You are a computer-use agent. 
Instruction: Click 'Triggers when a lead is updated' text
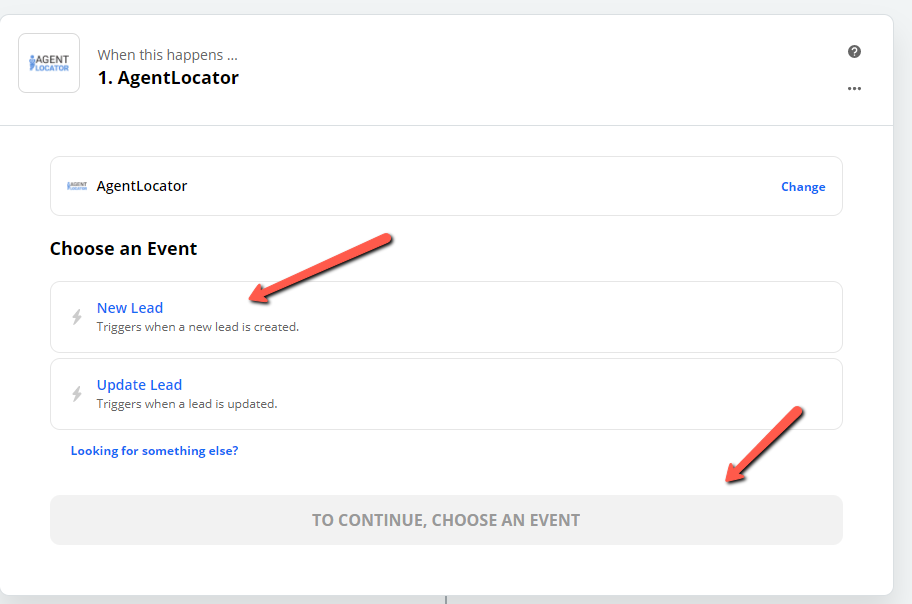coord(187,404)
